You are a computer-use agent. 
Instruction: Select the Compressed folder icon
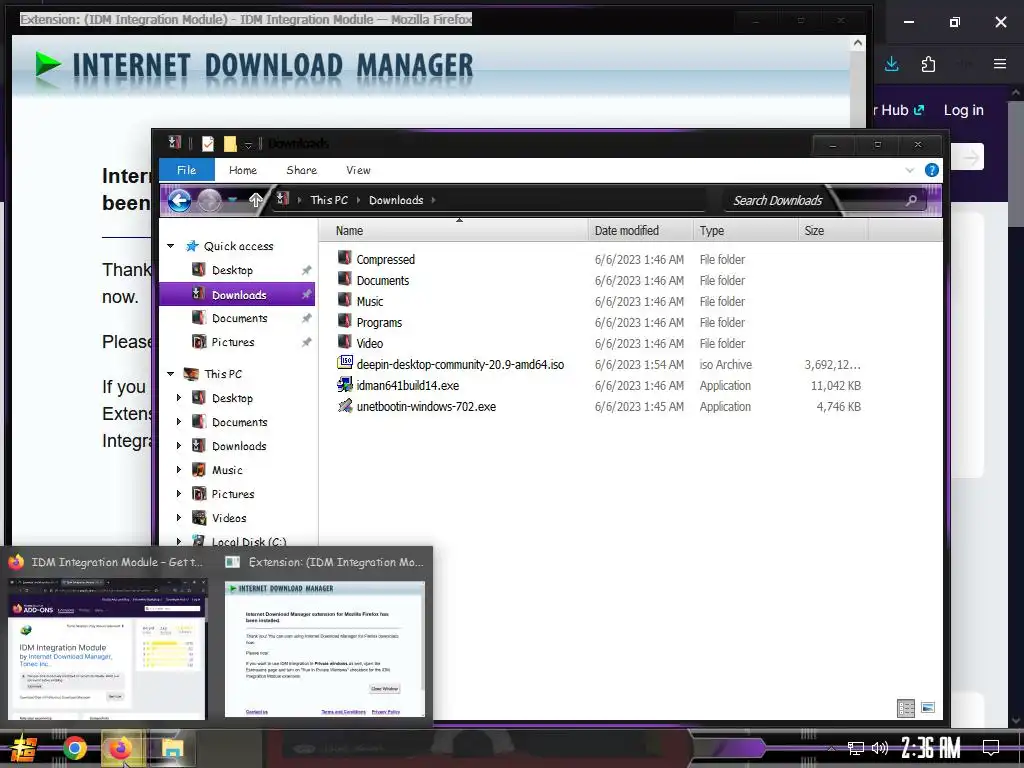click(x=345, y=258)
